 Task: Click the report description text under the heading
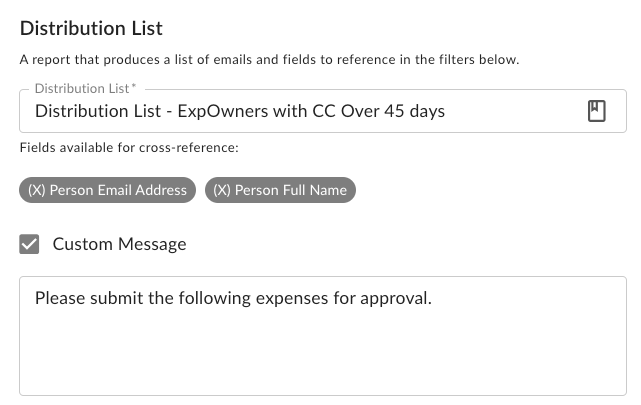(269, 60)
